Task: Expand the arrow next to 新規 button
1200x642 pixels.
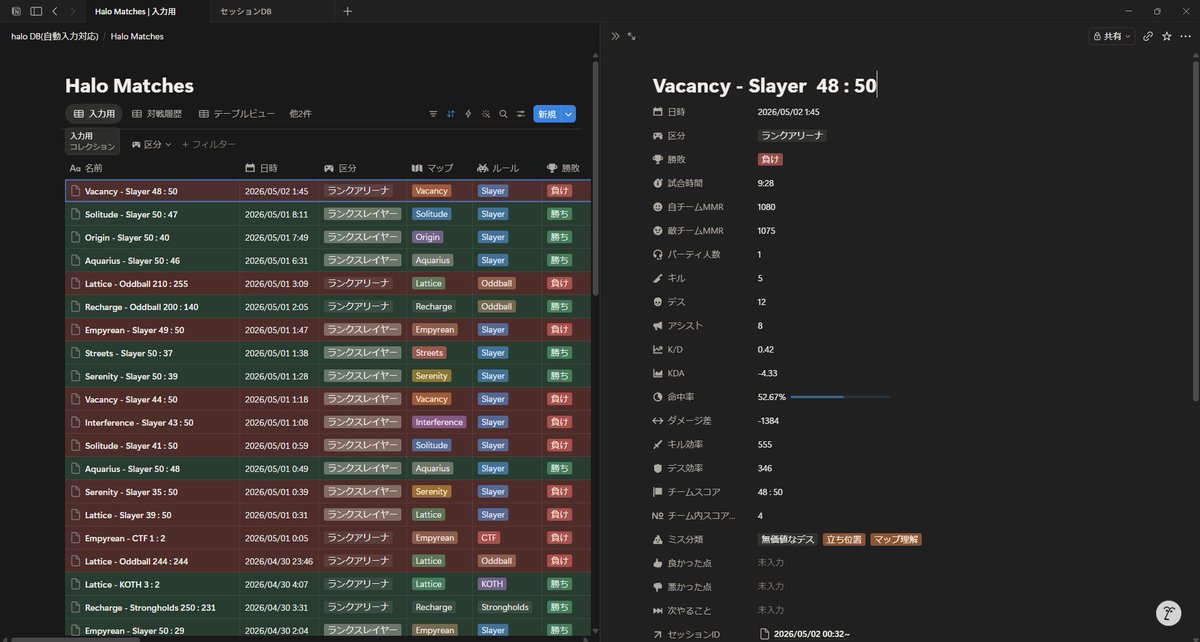Action: point(568,114)
